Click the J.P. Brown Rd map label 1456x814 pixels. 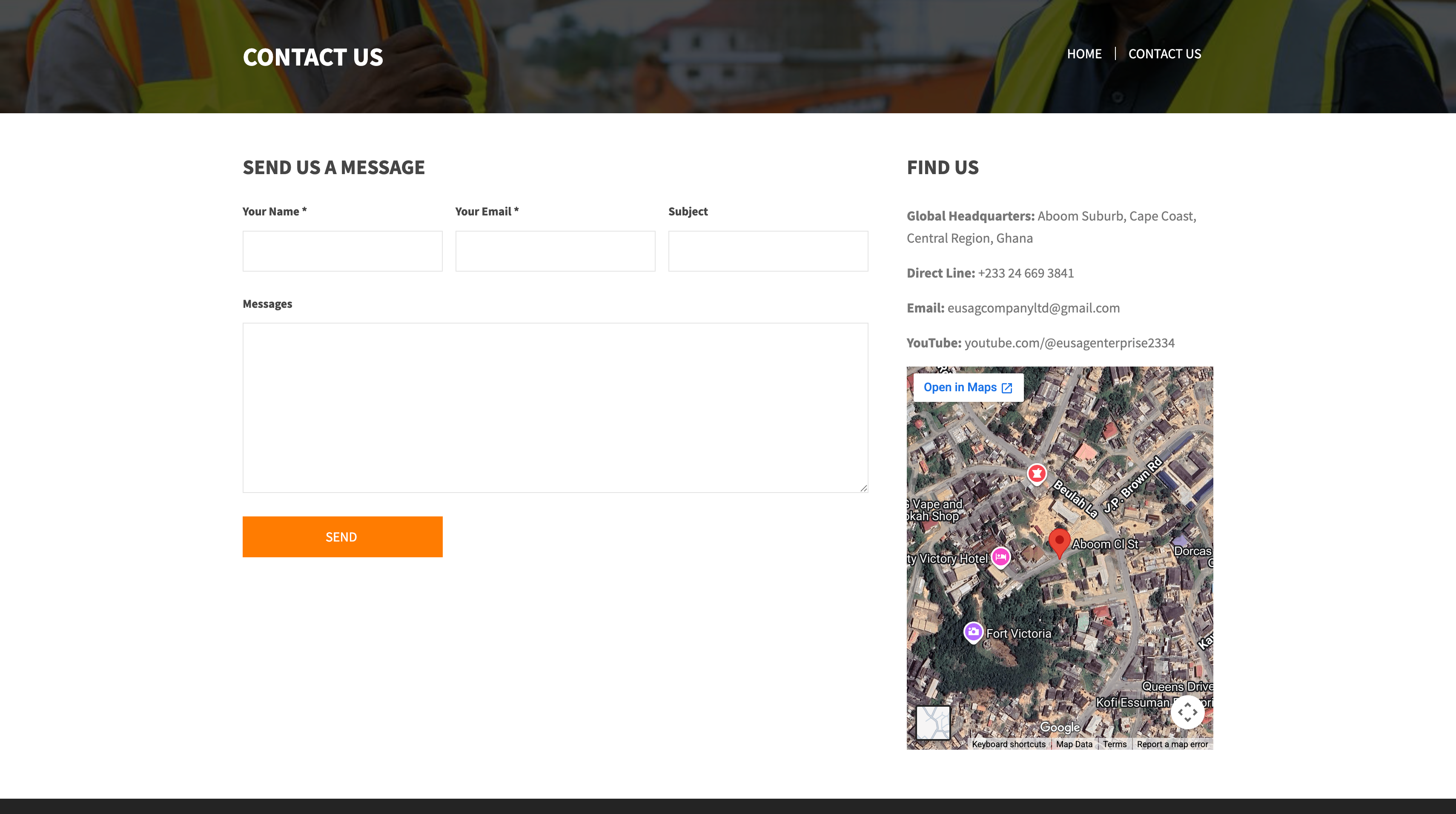[1133, 484]
